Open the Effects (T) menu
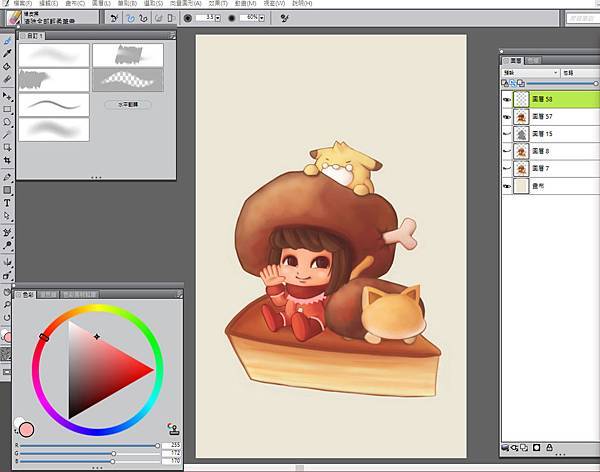This screenshot has width=600, height=472. click(218, 3)
